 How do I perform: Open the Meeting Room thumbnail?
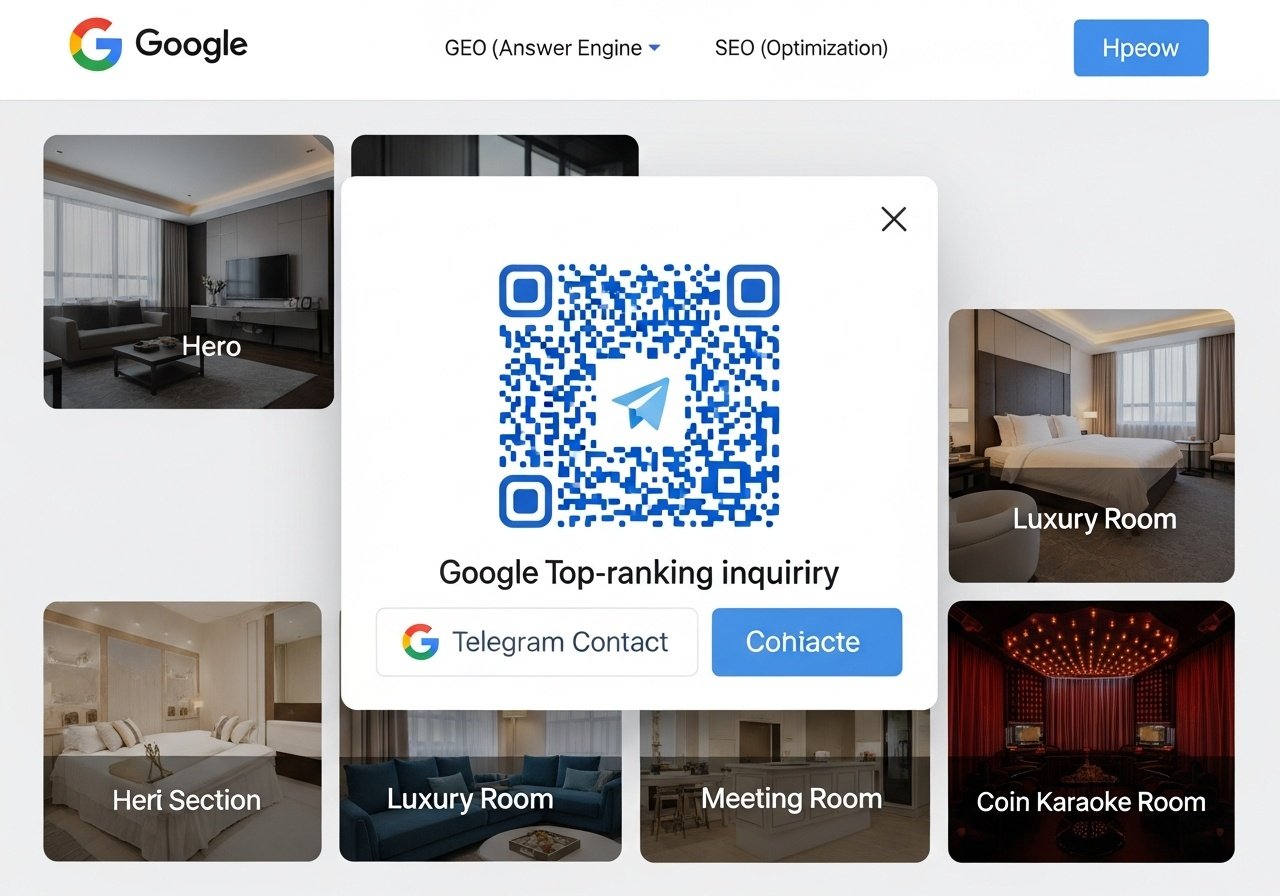785,786
